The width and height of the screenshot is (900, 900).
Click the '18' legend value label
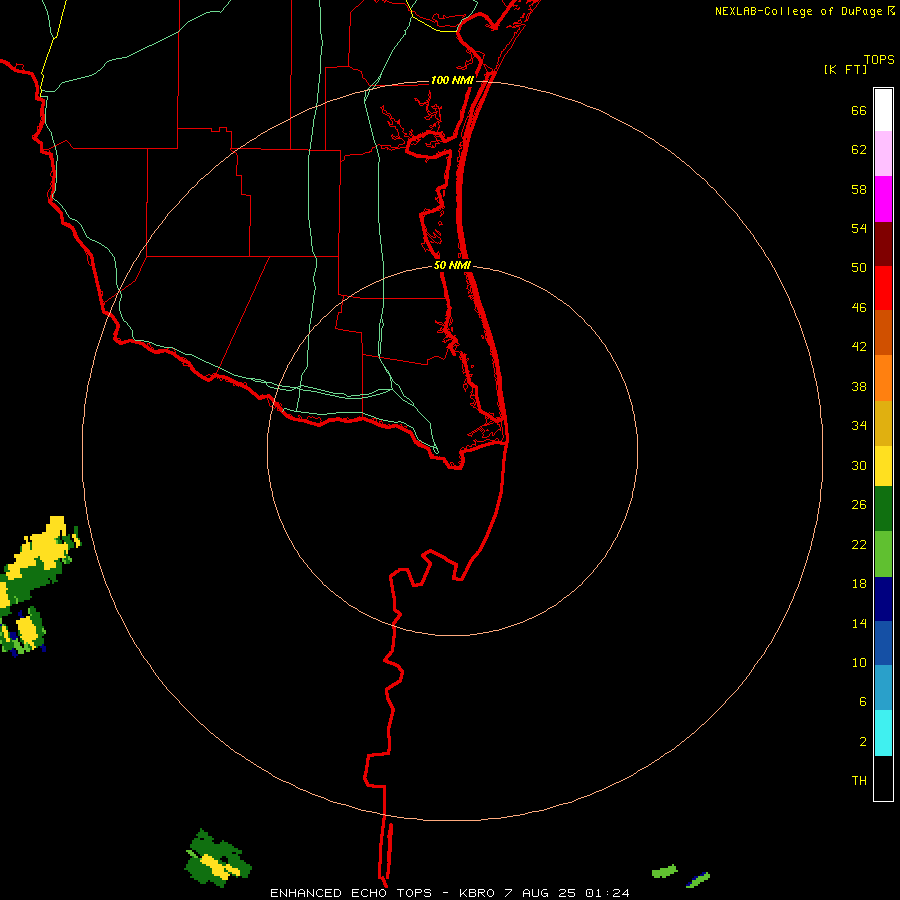pyautogui.click(x=859, y=584)
